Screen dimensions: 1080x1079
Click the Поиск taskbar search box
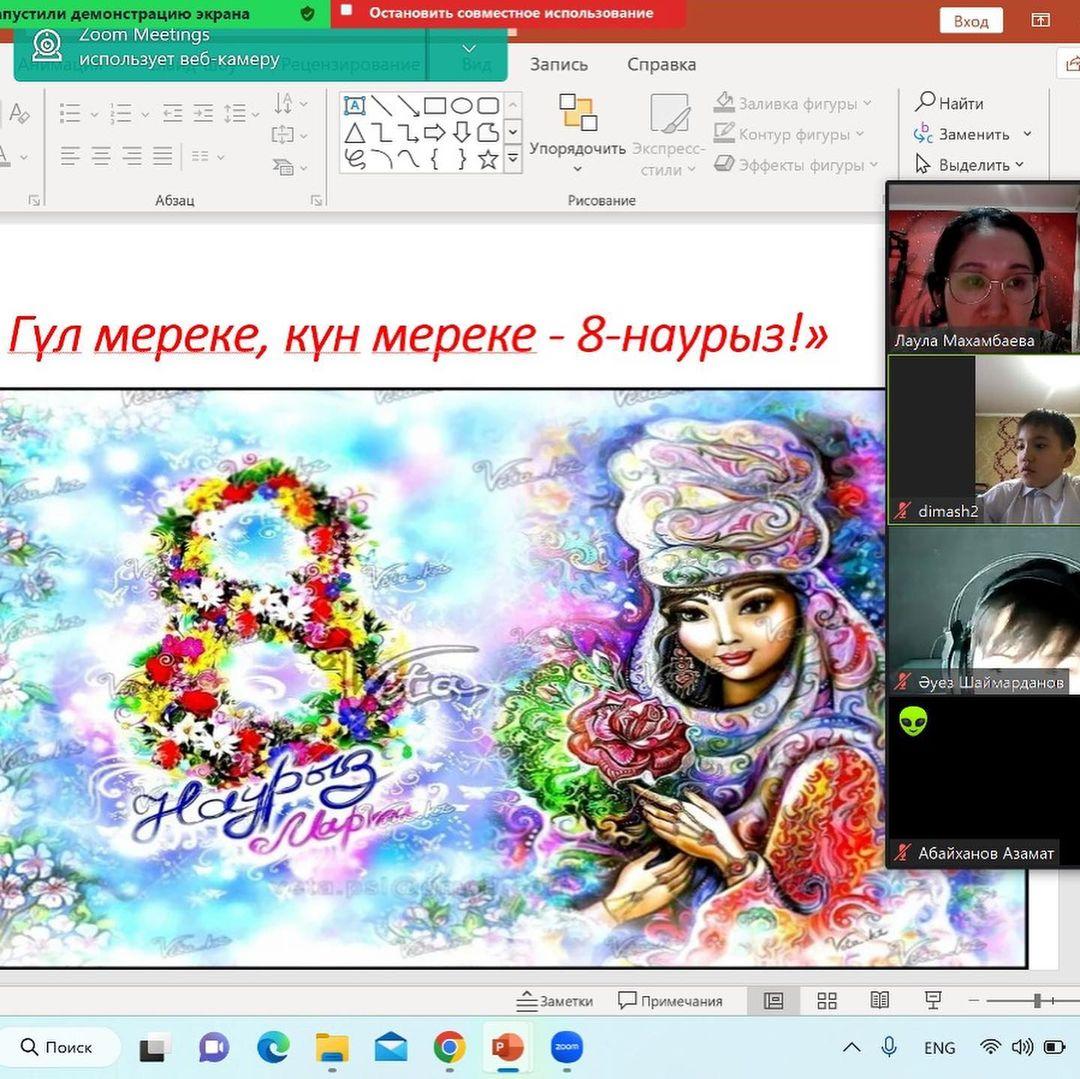(x=59, y=1047)
